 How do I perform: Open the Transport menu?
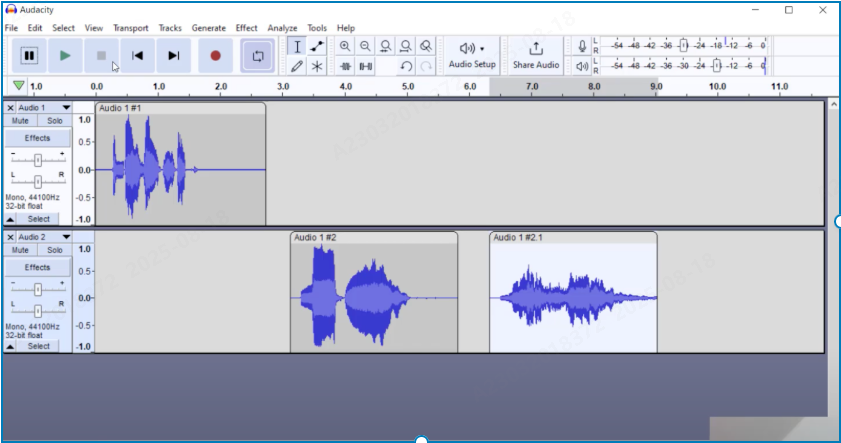coord(130,28)
